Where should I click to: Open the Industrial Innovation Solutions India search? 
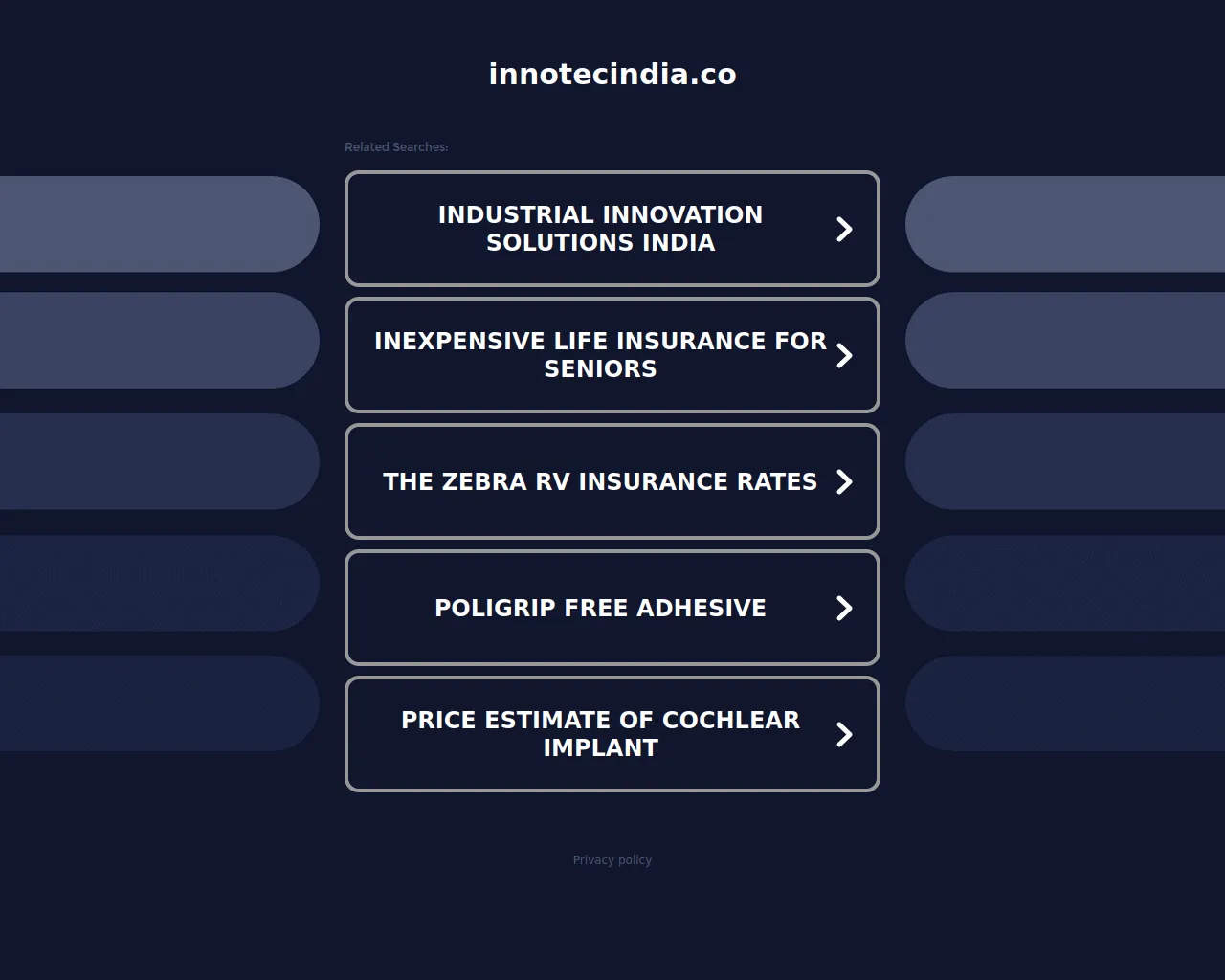pos(600,229)
